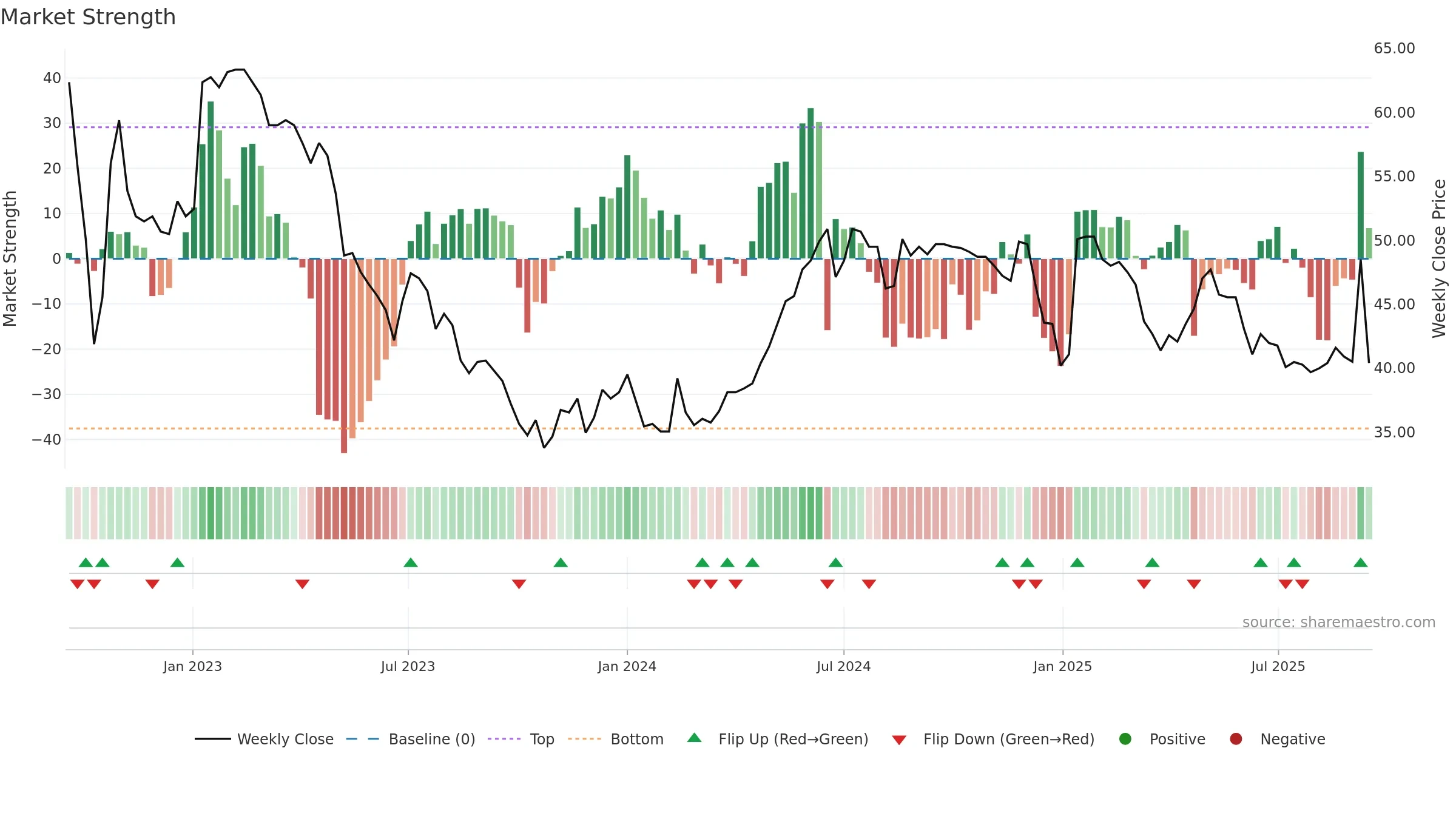The height and width of the screenshot is (819, 1456).
Task: Click the 20 market strength axis tick
Action: pyautogui.click(x=52, y=168)
